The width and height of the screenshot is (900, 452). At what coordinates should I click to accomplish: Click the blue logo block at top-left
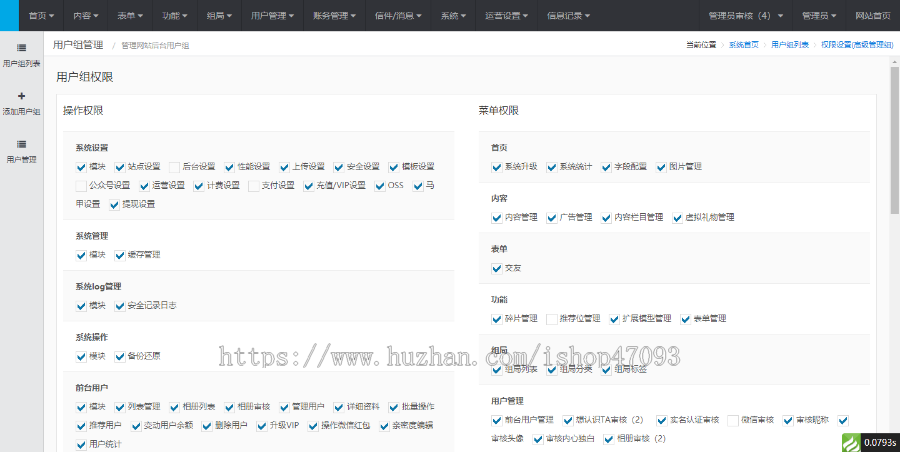(9, 15)
